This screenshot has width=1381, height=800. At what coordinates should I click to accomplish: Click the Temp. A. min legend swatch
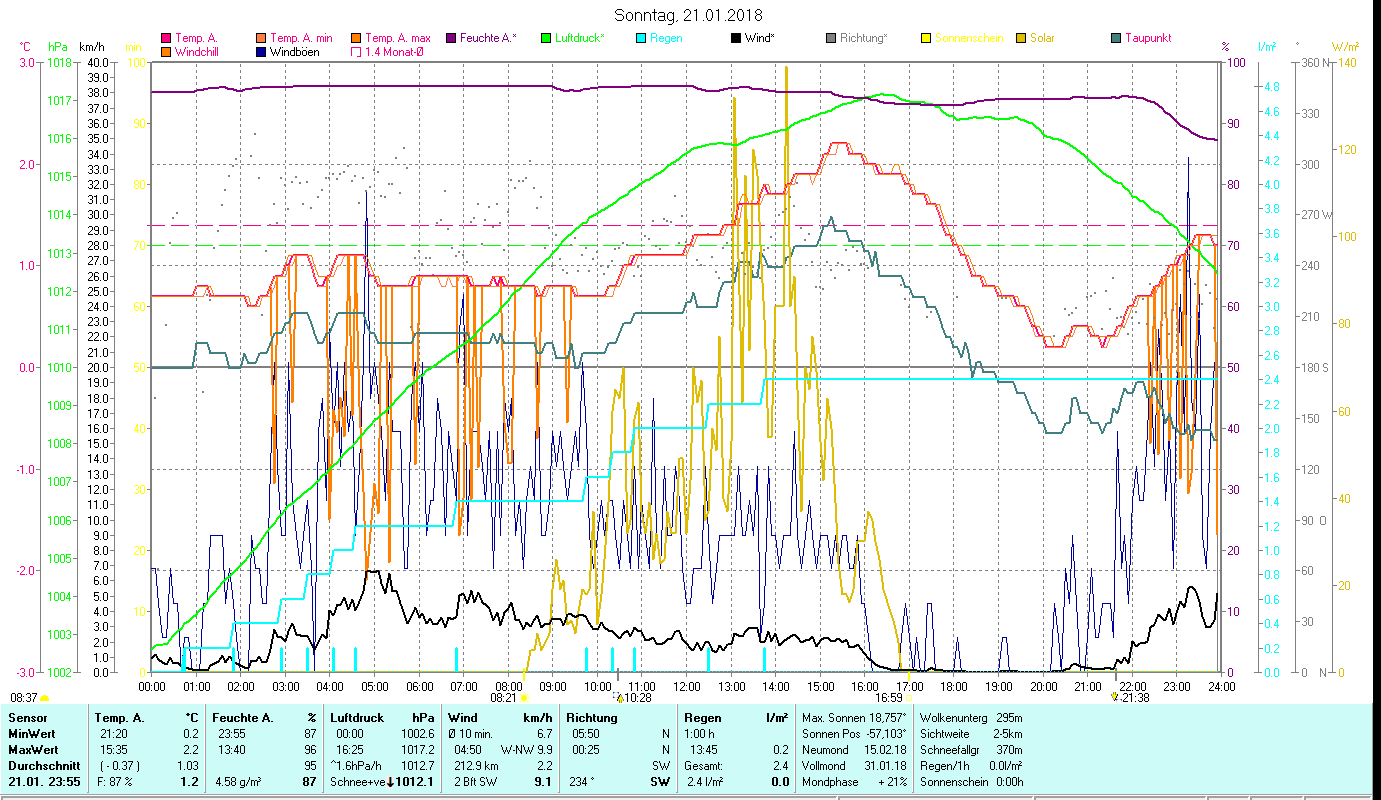(262, 39)
